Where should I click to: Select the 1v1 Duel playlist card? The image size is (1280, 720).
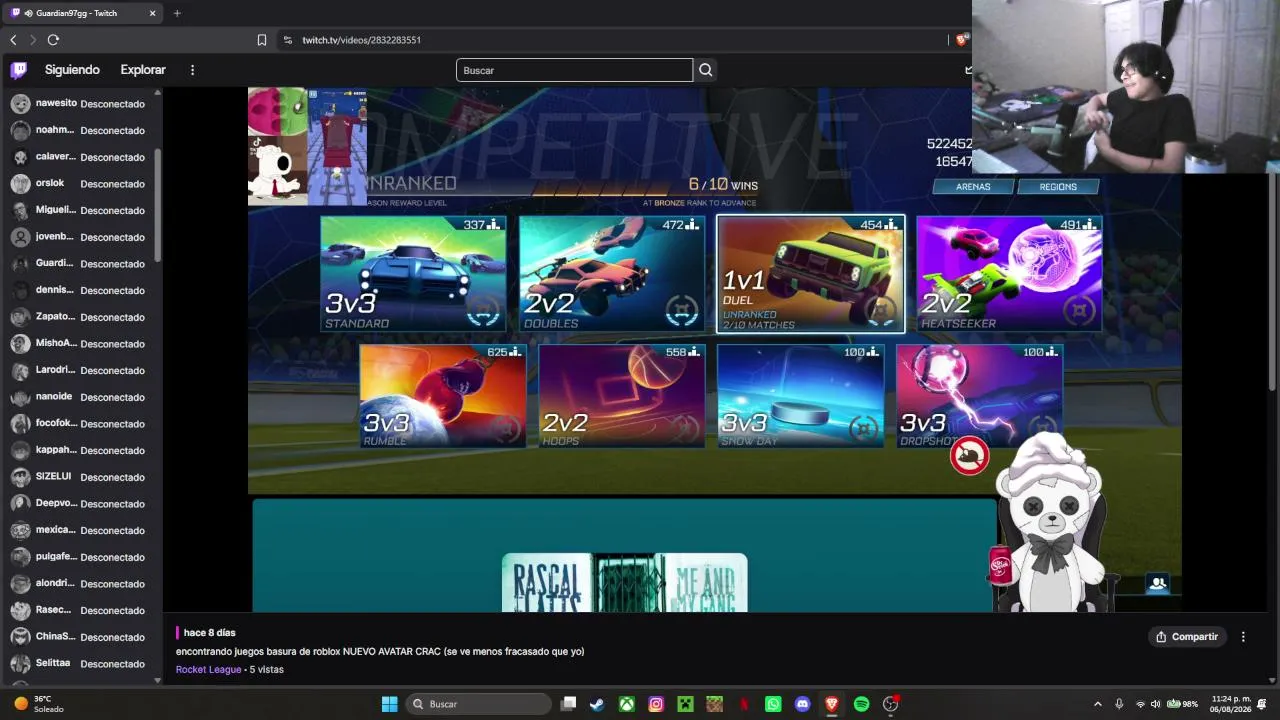(811, 273)
